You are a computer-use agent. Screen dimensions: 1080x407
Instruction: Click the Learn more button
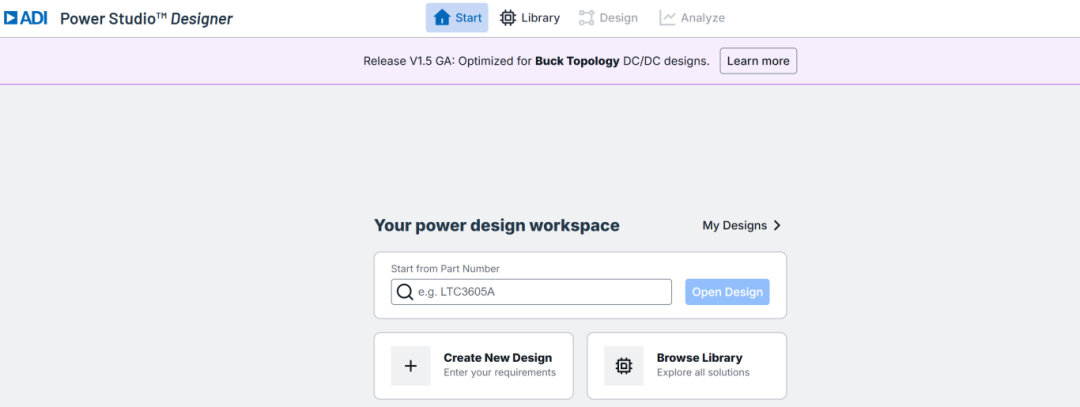[x=758, y=61]
